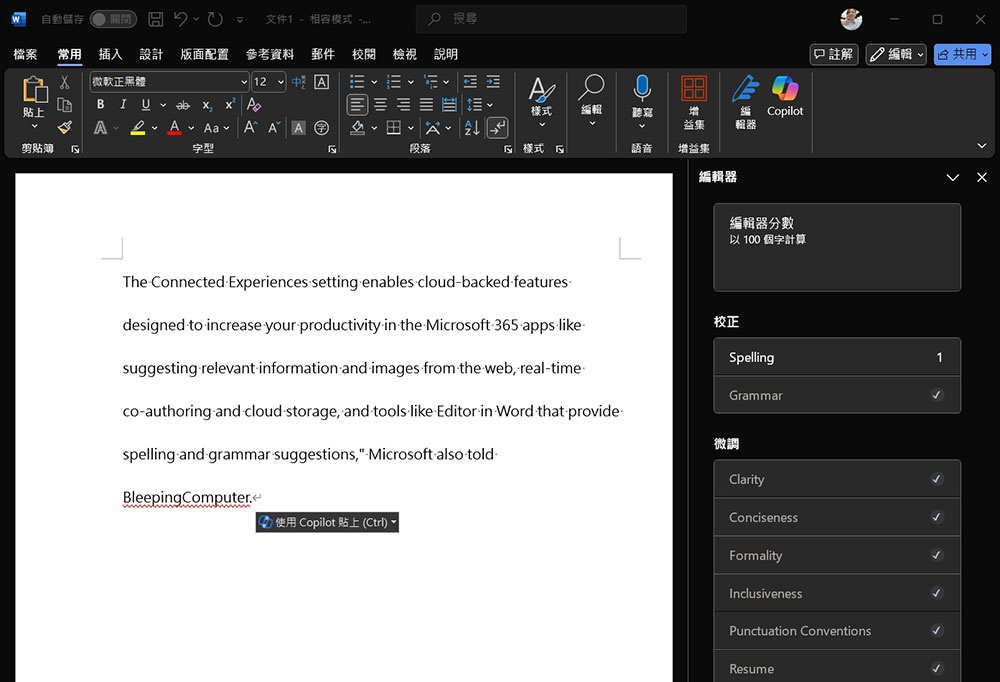
Task: Apply Superscript formatting
Action: (230, 105)
